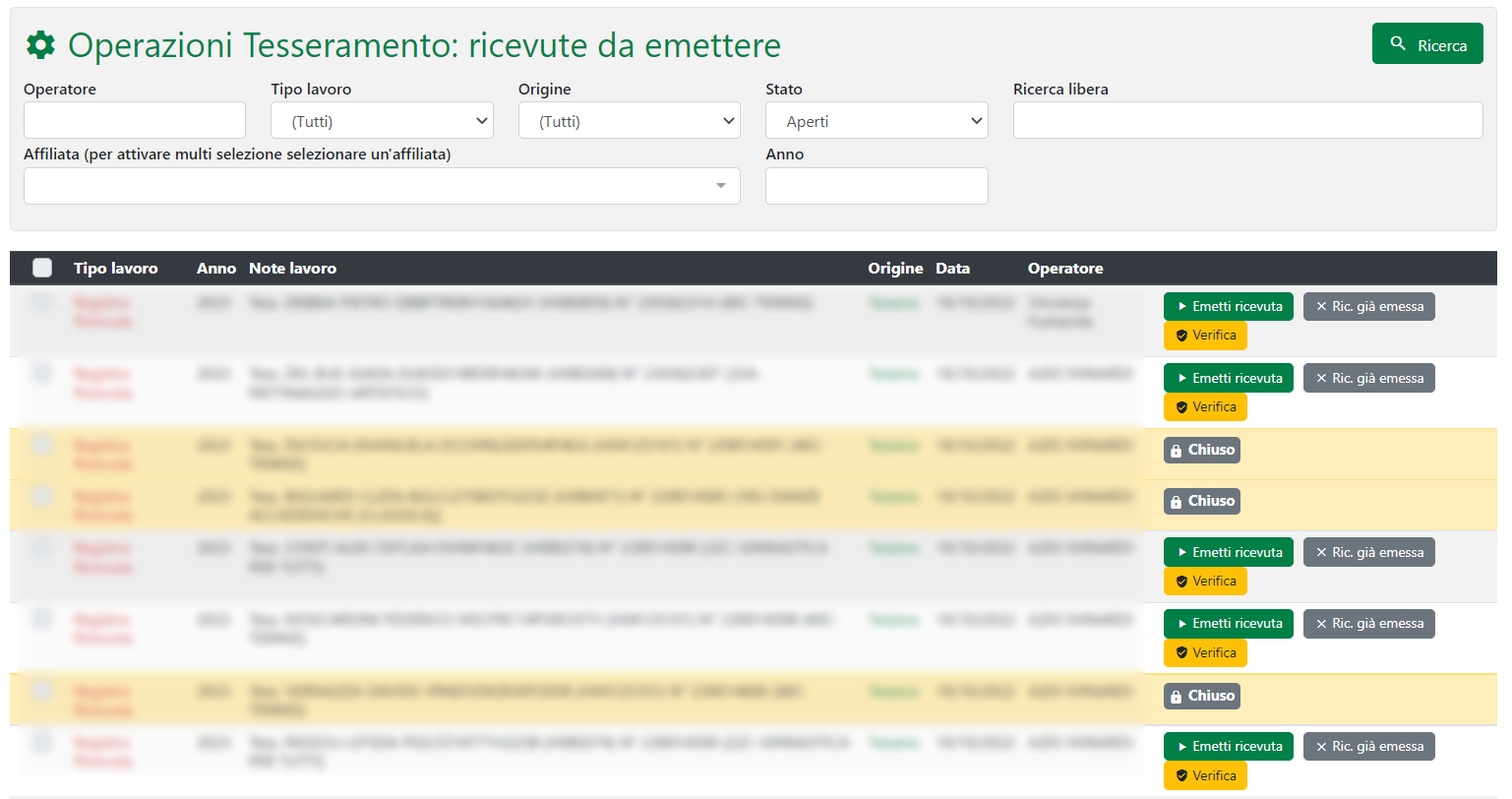Click into the Ricerca libera text field

click(1246, 120)
